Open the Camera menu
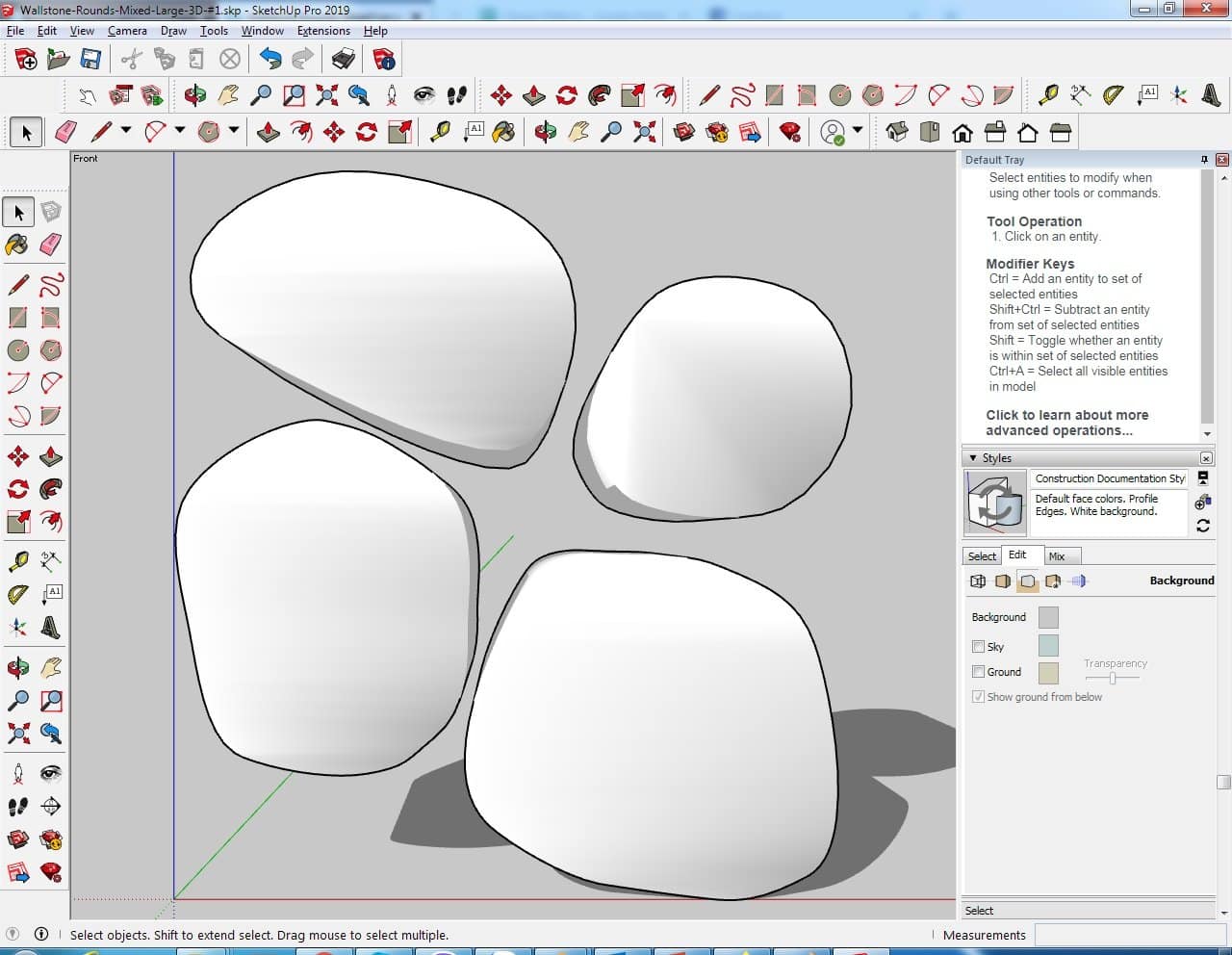The image size is (1232, 955). tap(127, 31)
